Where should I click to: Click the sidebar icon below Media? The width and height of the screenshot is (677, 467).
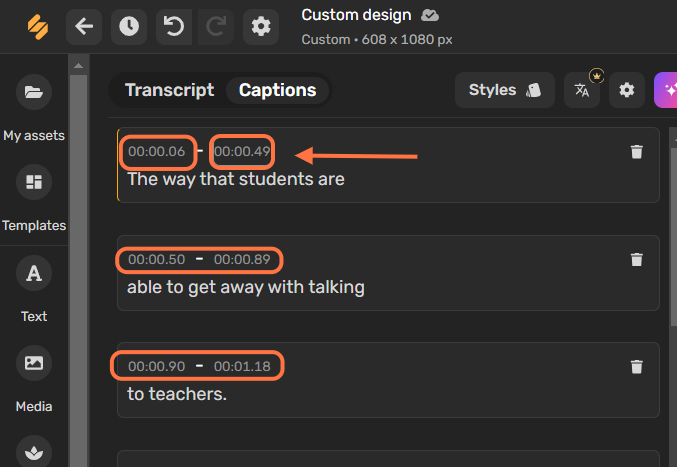[x=34, y=451]
